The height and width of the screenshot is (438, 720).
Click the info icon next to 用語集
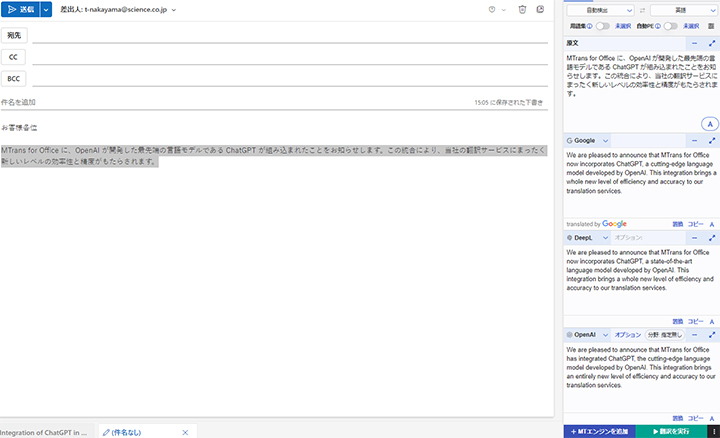coord(590,26)
